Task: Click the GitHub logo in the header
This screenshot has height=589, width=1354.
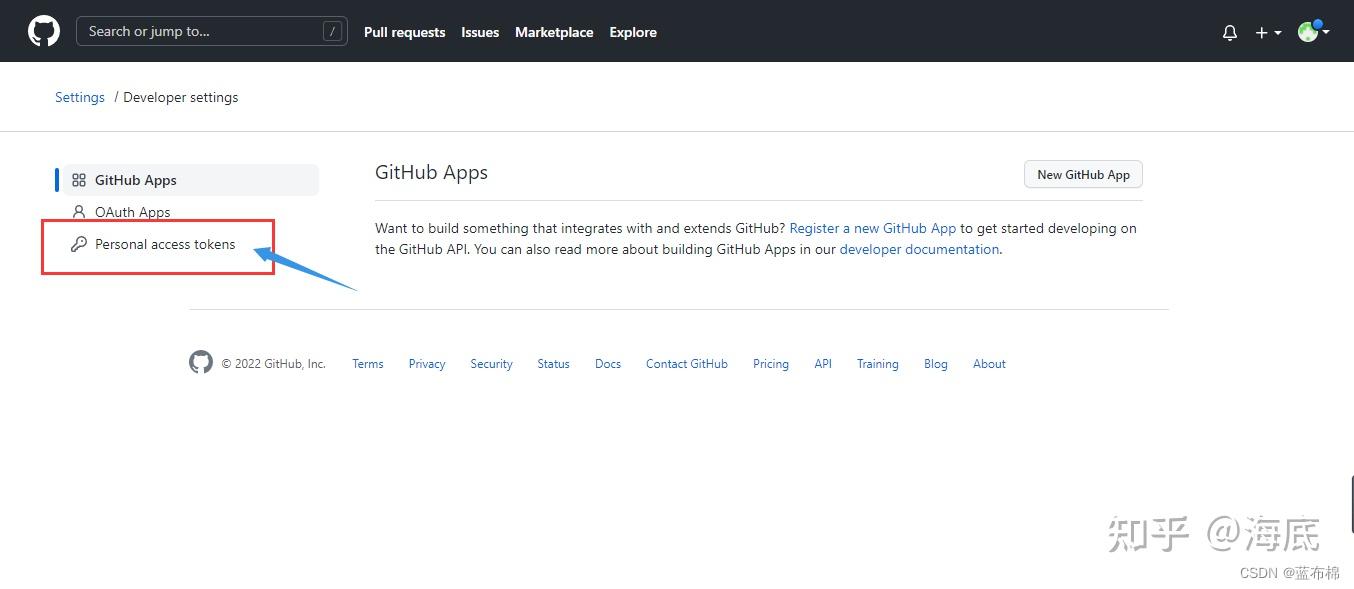Action: click(x=44, y=31)
